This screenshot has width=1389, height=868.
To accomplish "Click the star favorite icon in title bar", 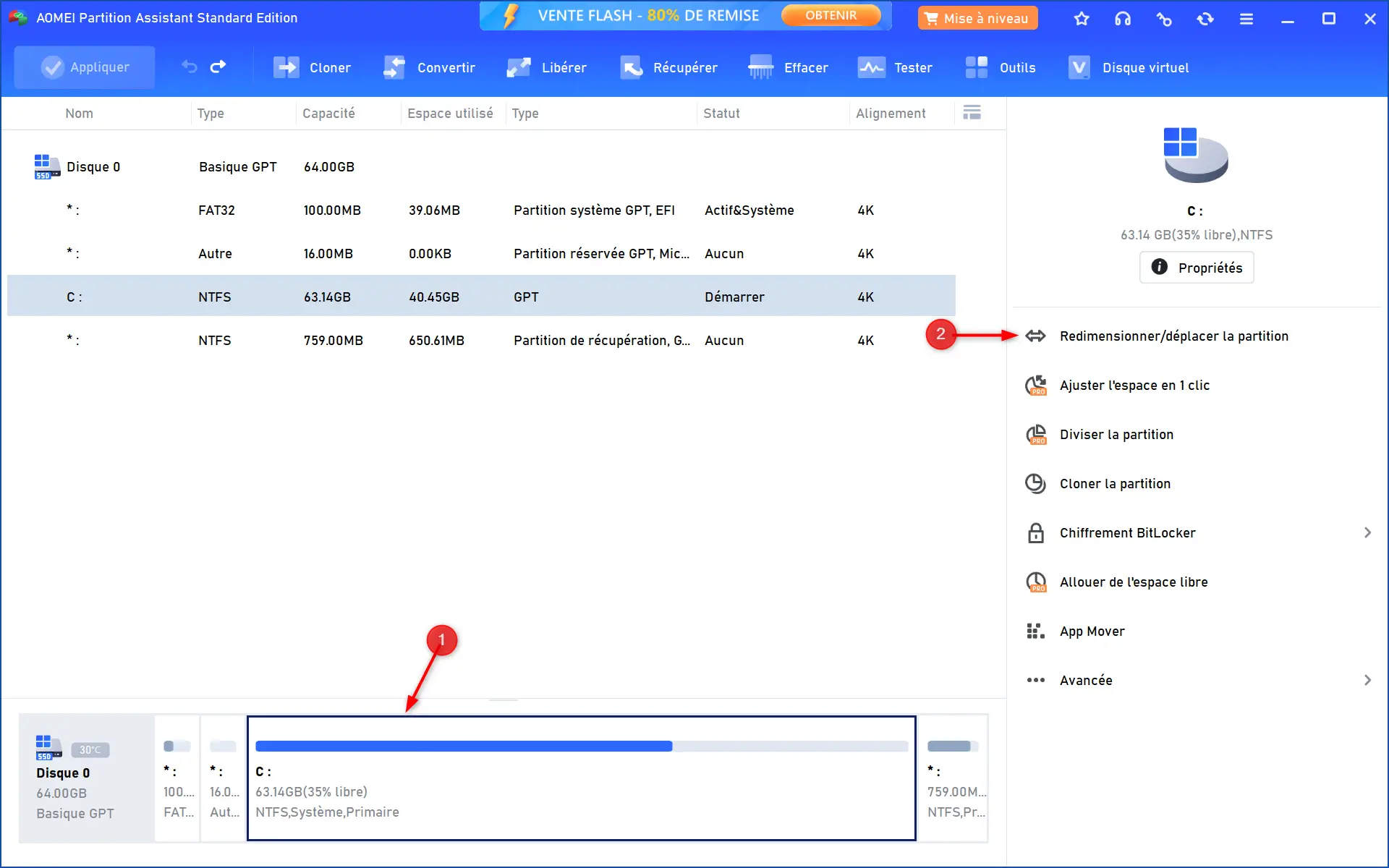I will click(1082, 19).
